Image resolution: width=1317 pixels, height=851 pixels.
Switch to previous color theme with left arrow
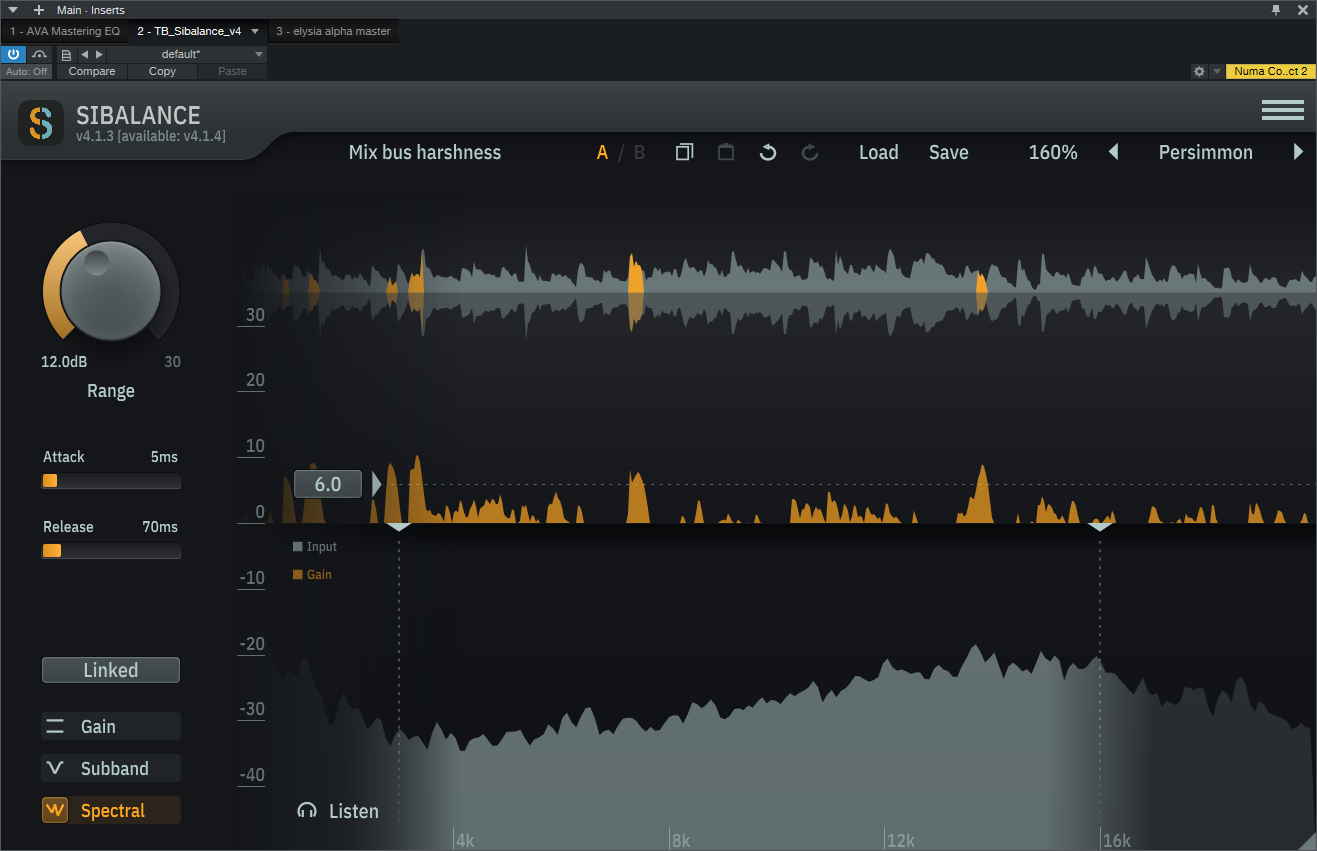click(1113, 152)
